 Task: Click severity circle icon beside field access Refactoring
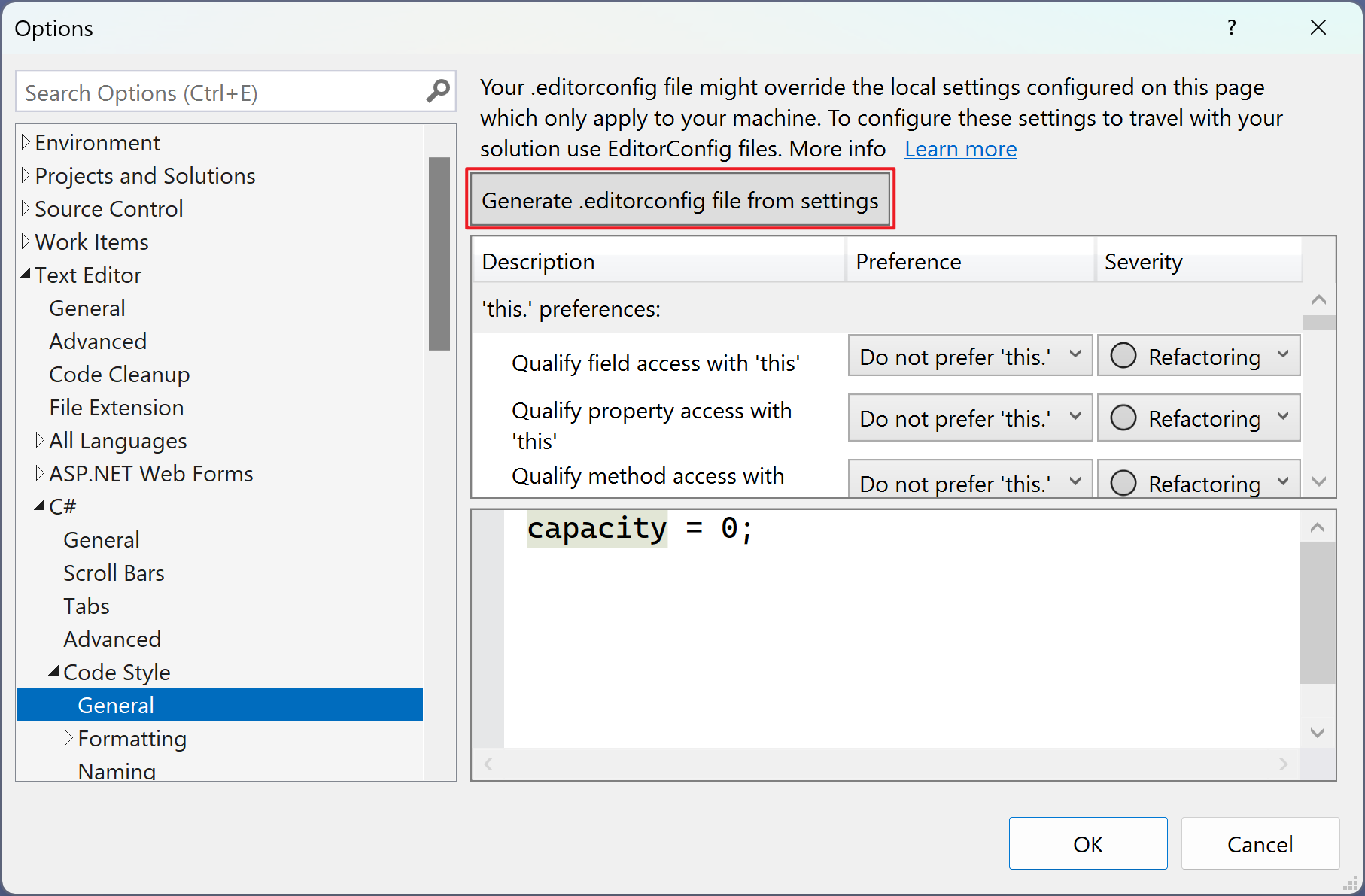click(x=1123, y=356)
